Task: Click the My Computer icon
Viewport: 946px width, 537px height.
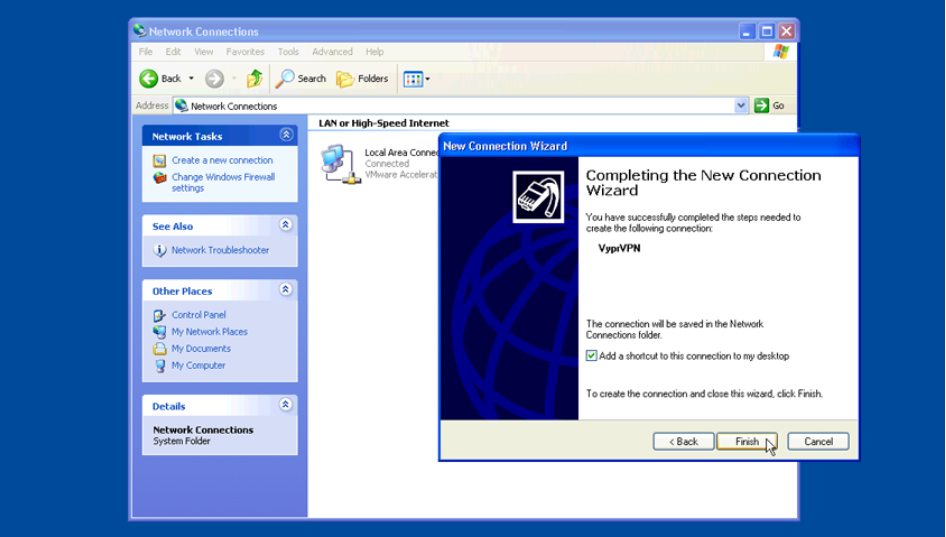Action: tap(159, 366)
